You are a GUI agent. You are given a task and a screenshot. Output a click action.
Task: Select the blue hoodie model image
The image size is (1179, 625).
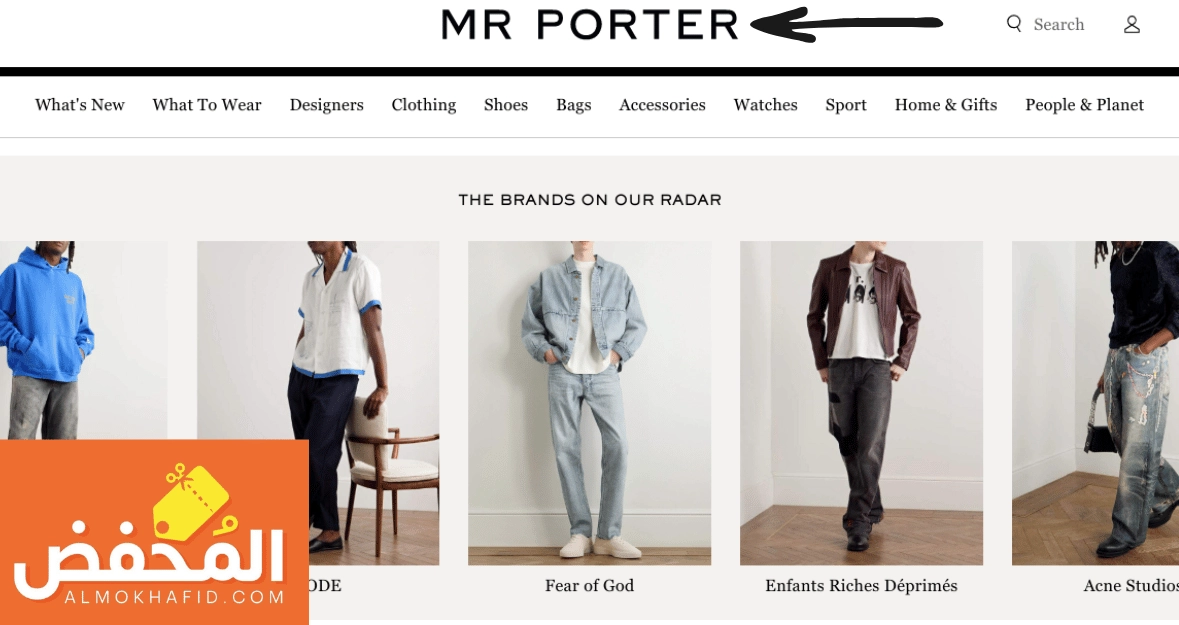(83, 340)
